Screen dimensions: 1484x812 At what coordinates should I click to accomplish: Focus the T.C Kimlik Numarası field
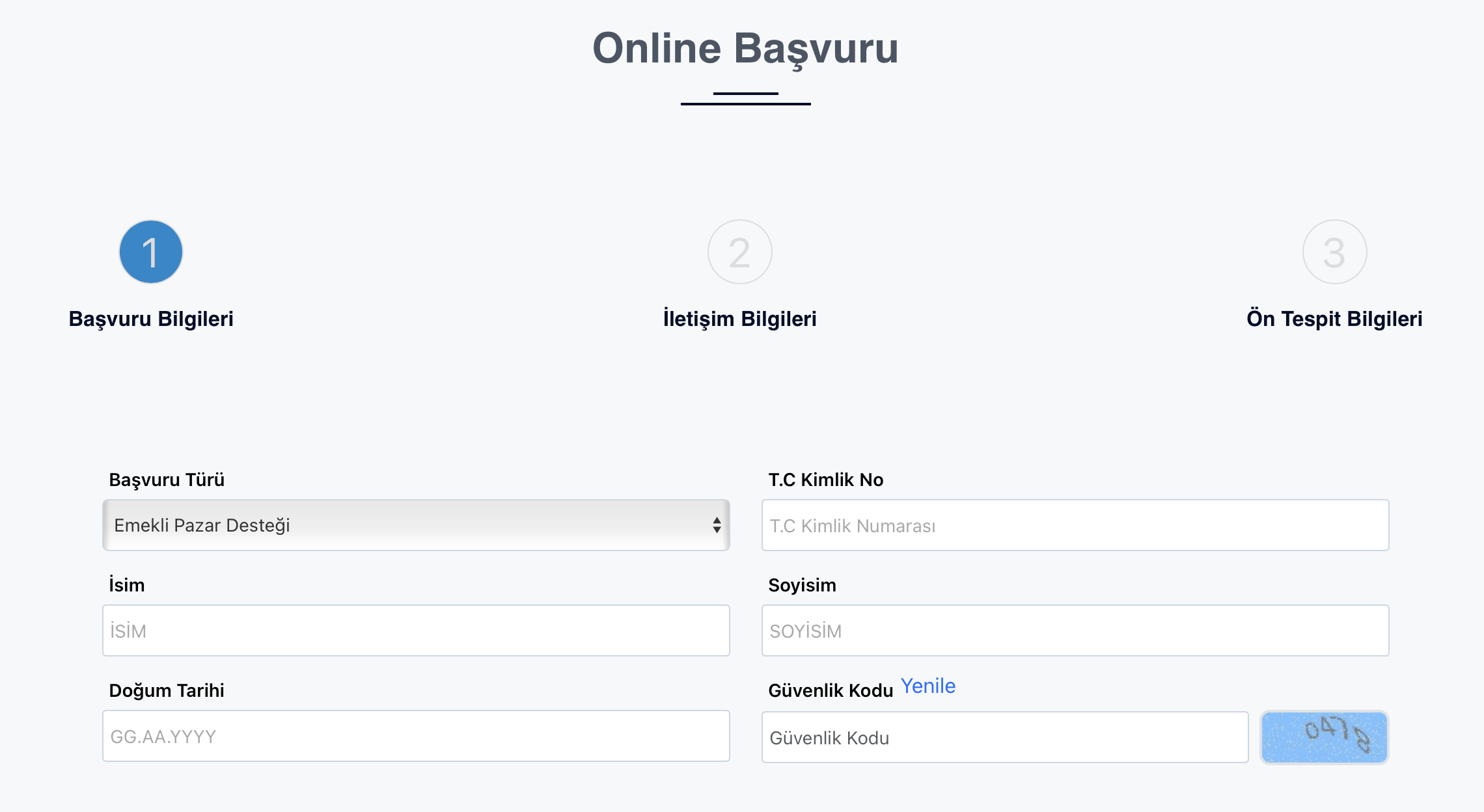(x=1075, y=525)
